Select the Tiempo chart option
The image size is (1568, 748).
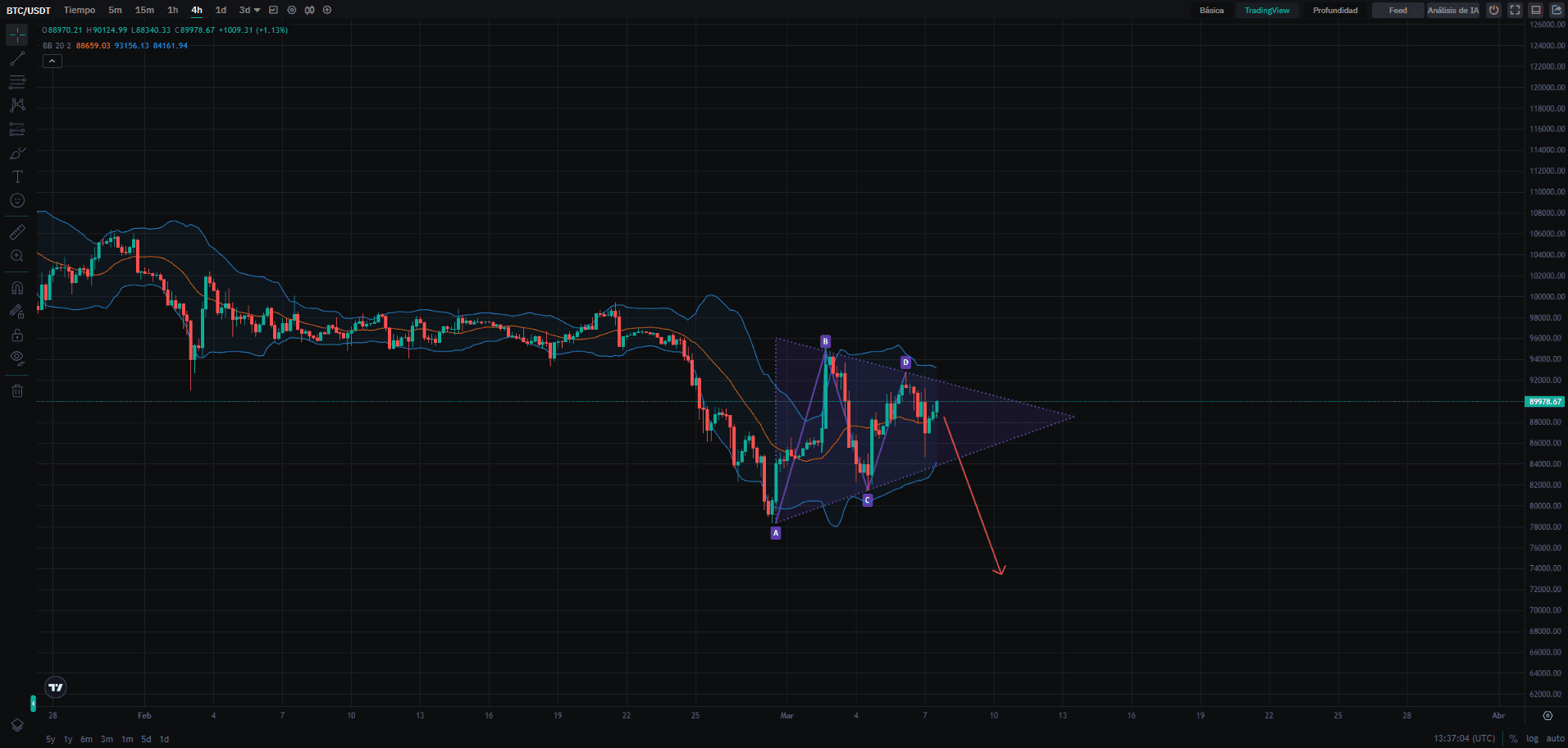click(x=80, y=10)
